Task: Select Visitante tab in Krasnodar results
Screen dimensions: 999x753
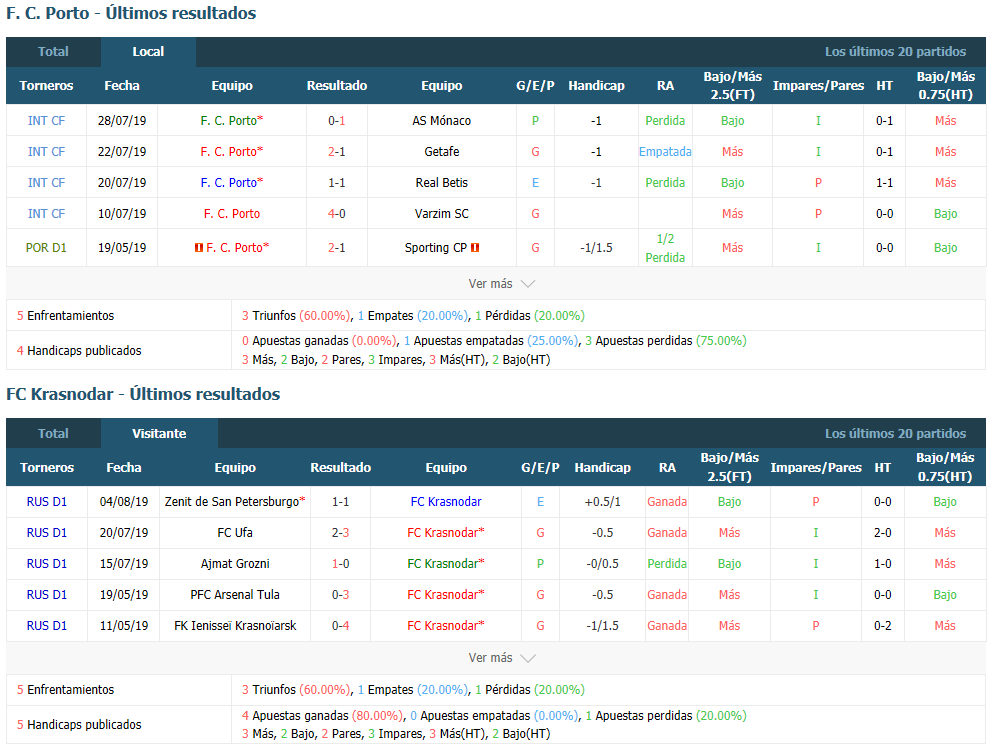Action: coord(159,433)
